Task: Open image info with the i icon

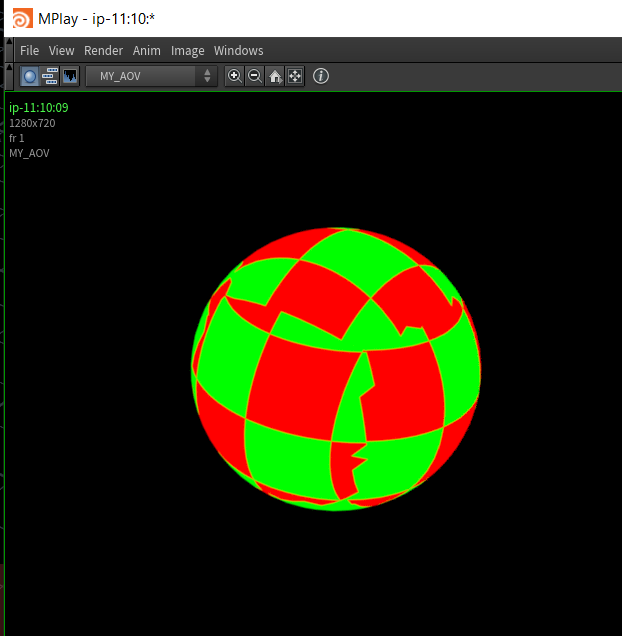Action: [321, 76]
